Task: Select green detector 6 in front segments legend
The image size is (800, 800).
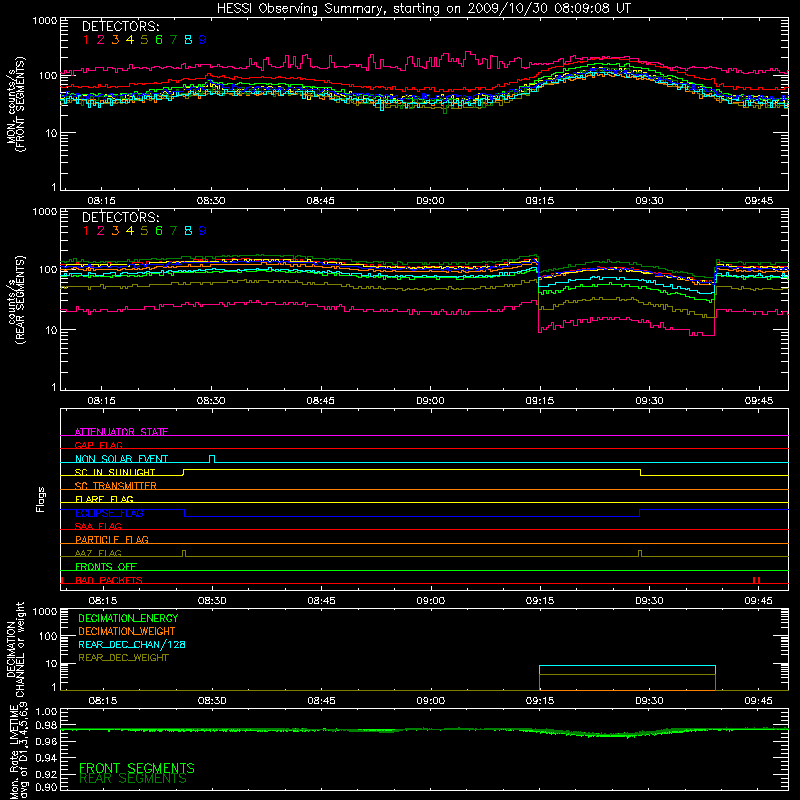Action: (159, 40)
